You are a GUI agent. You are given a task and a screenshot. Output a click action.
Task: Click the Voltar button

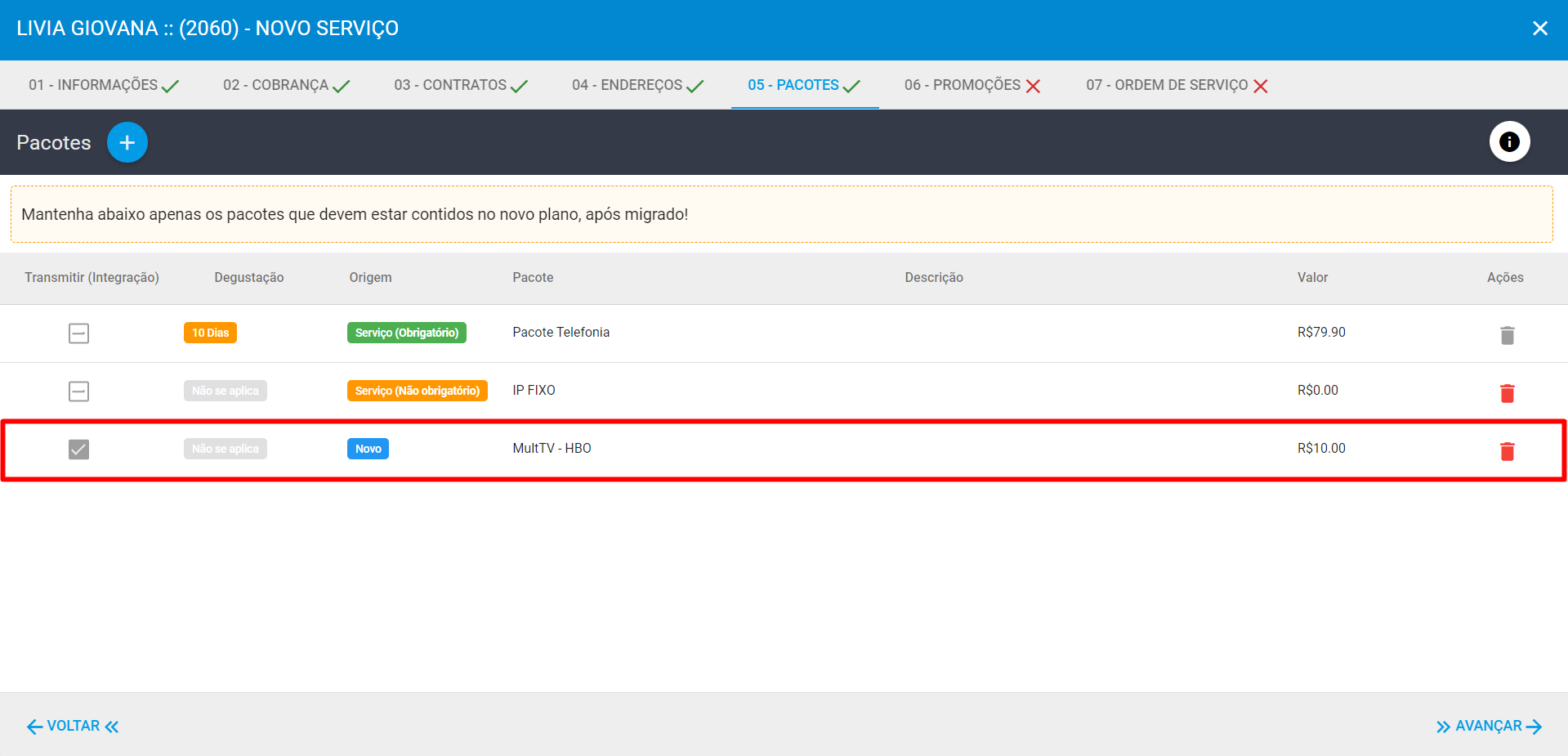[x=73, y=726]
